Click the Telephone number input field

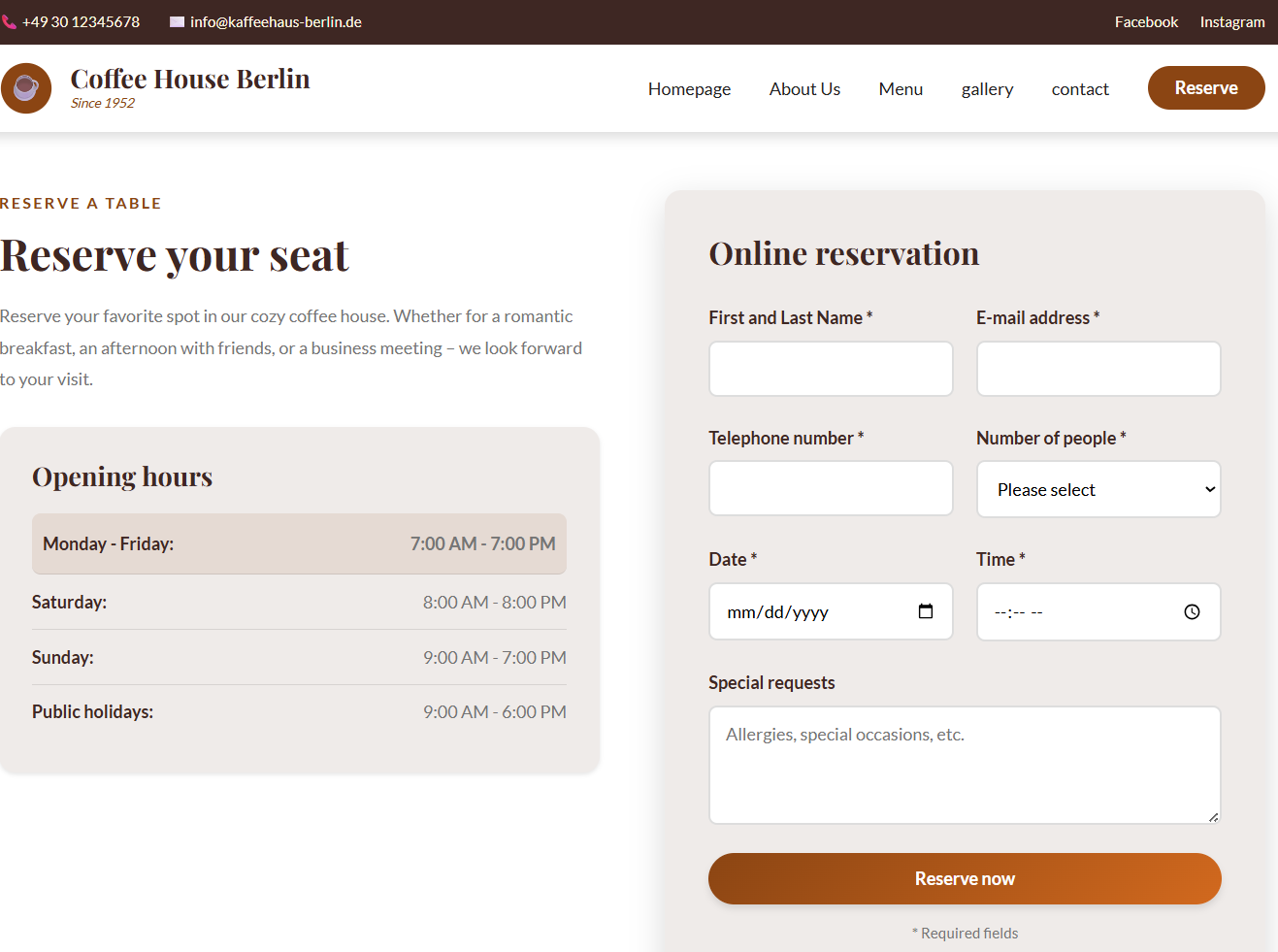click(831, 488)
